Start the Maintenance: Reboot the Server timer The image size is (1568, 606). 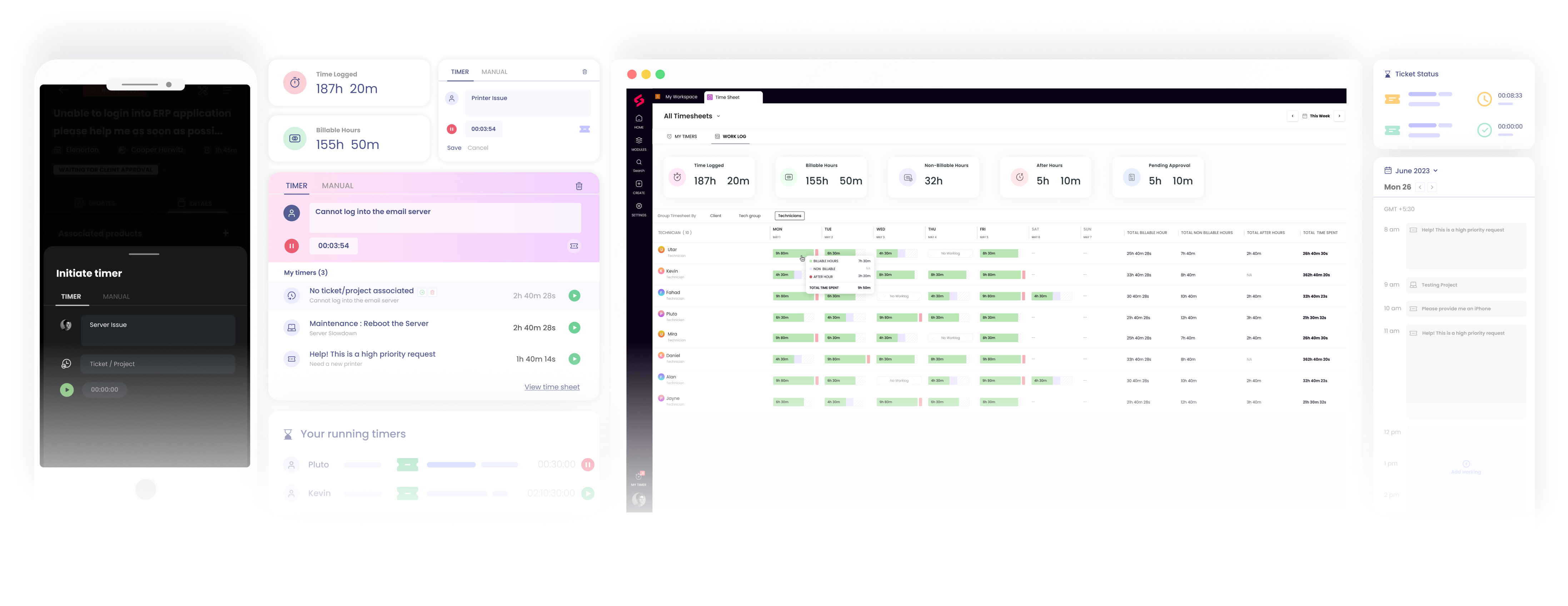click(x=574, y=328)
